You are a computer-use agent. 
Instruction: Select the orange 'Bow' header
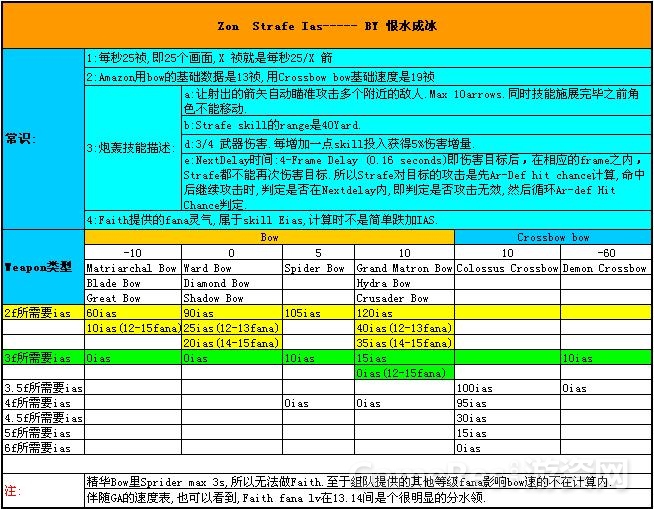point(269,237)
